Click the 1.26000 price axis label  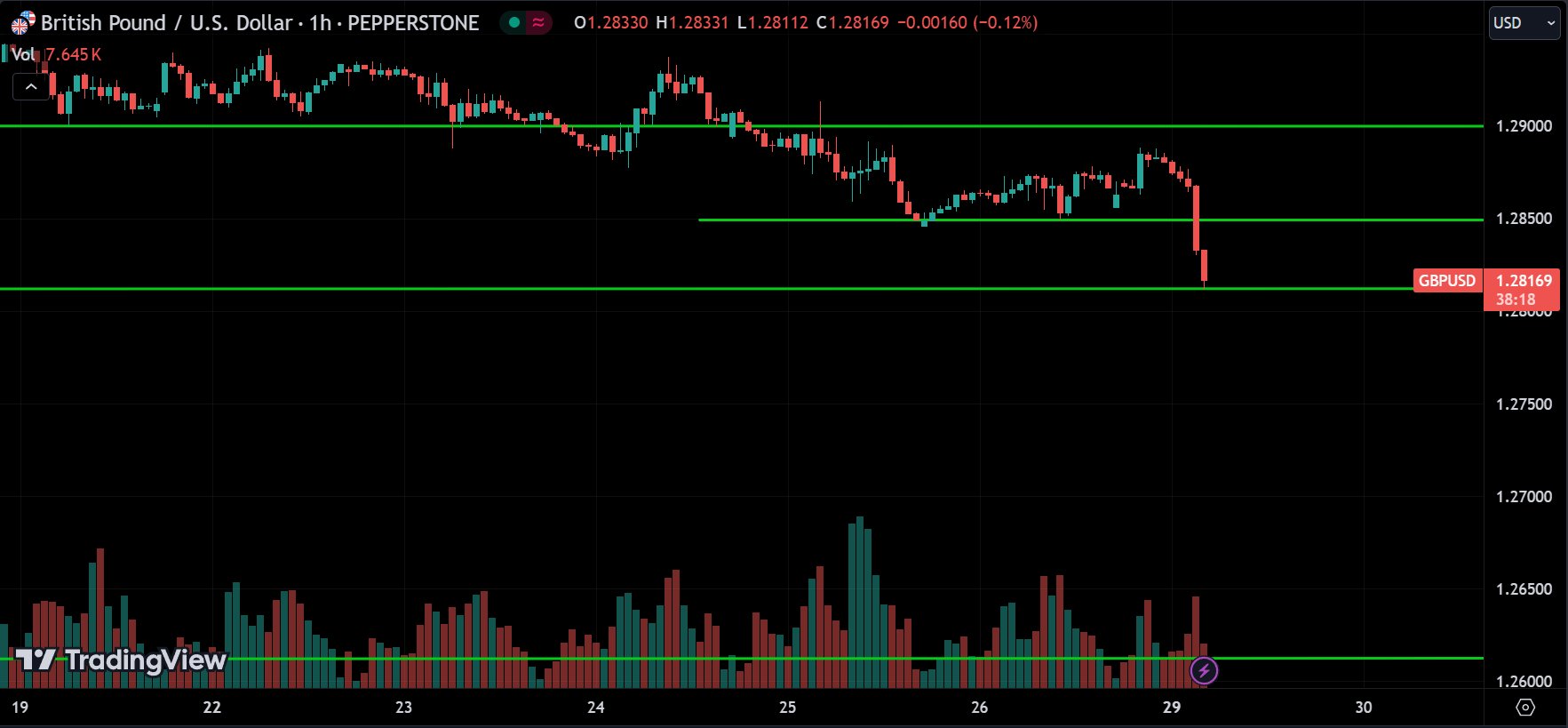pyautogui.click(x=1524, y=682)
